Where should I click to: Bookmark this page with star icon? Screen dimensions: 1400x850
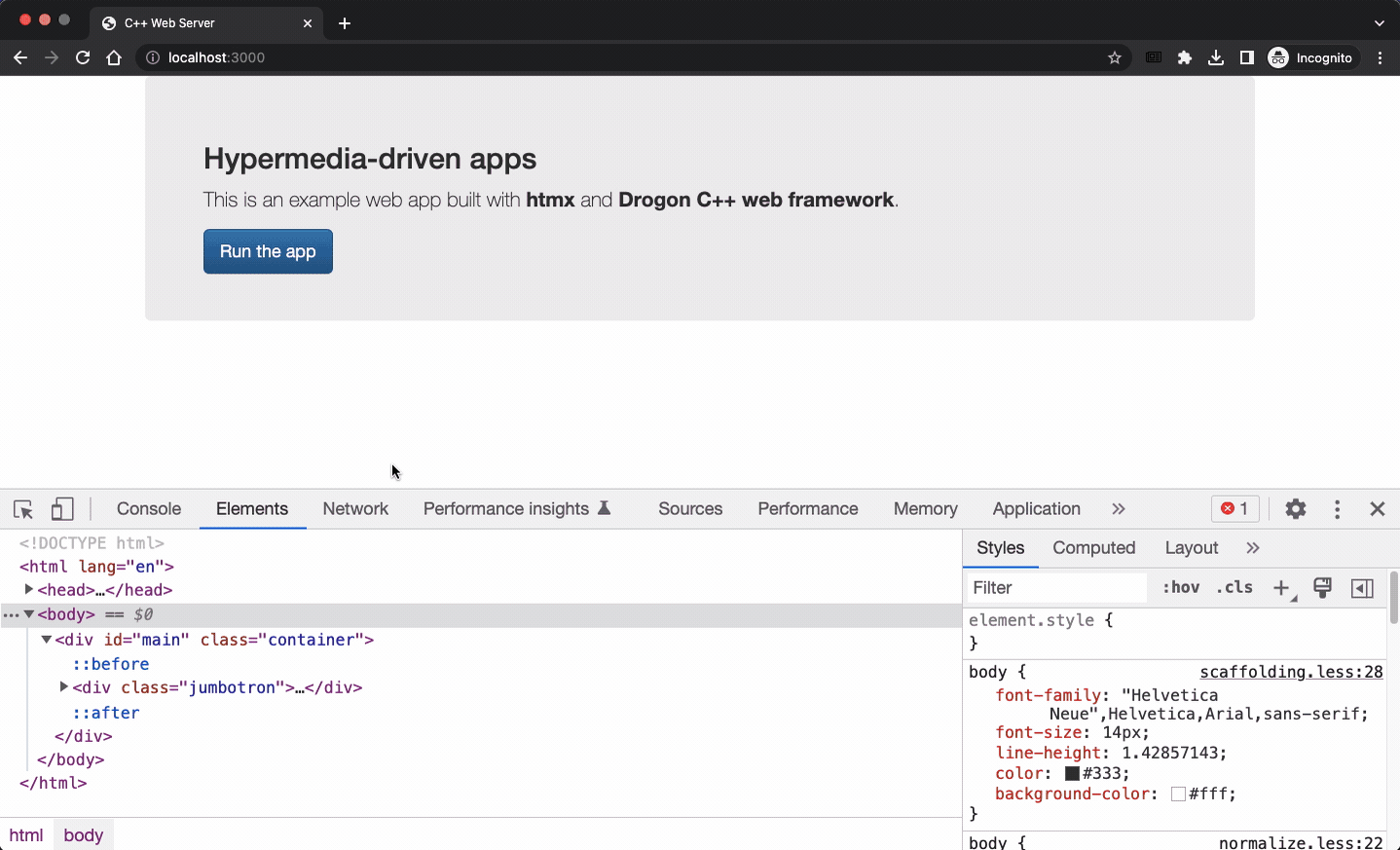tap(1115, 58)
